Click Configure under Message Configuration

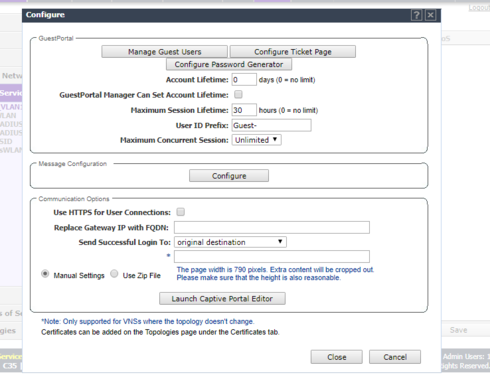pos(229,176)
